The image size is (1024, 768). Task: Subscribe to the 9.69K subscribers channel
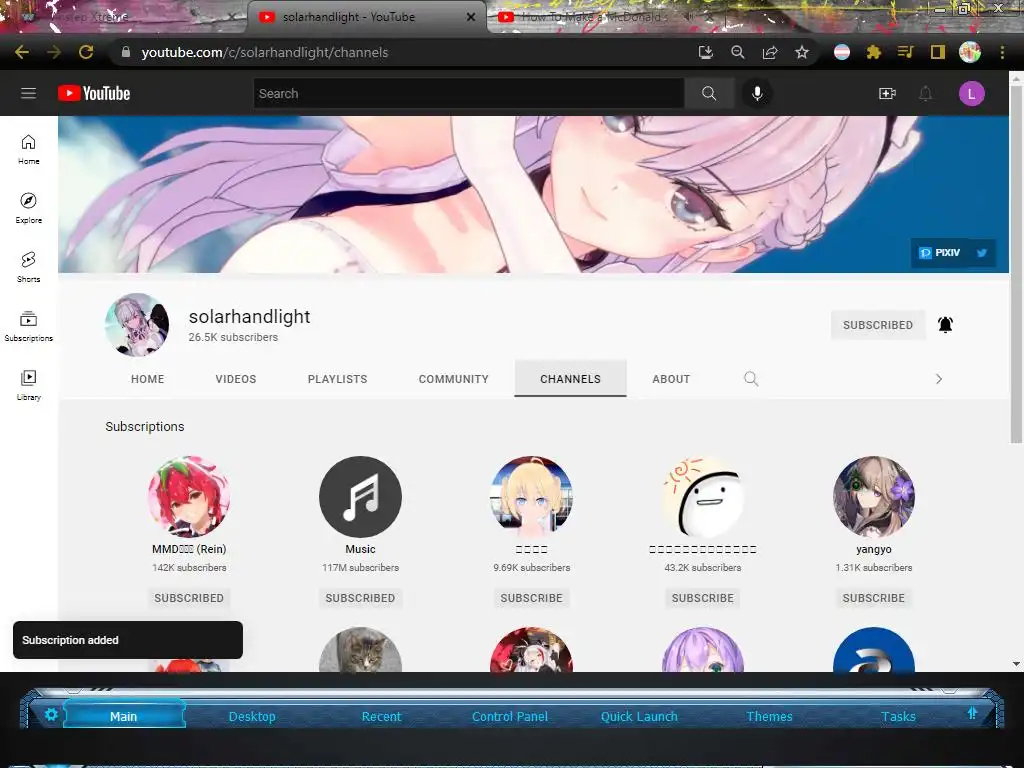pos(532,598)
